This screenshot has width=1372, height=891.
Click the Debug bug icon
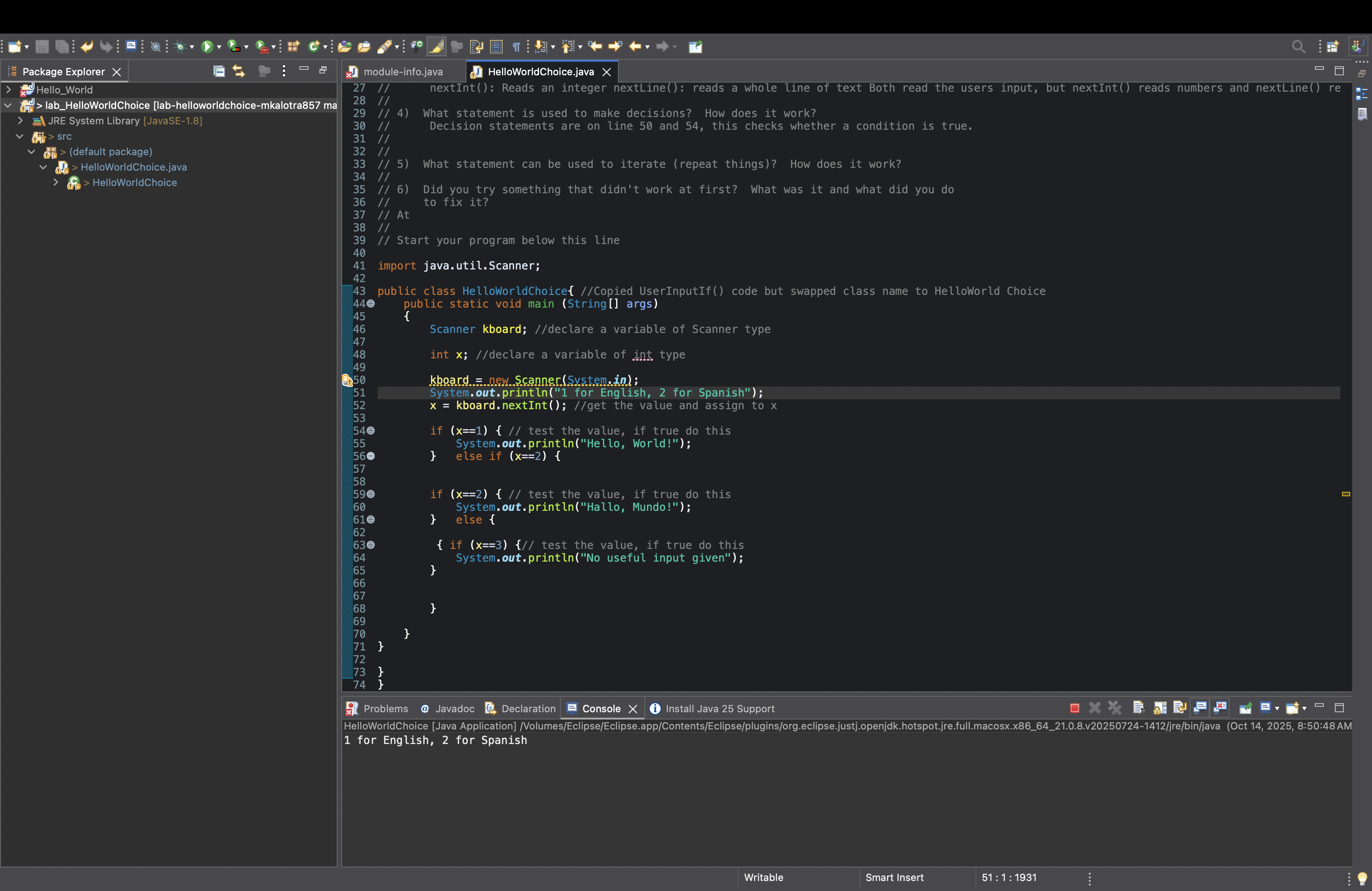click(181, 47)
